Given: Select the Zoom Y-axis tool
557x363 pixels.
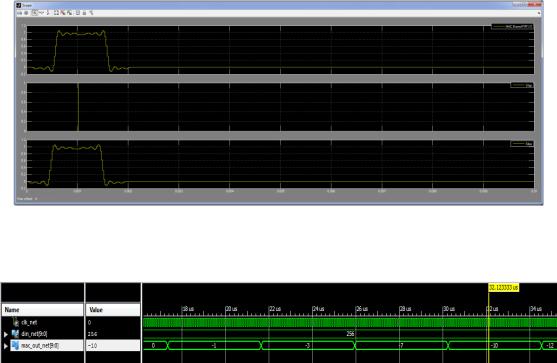Looking at the screenshot, I should [48, 13].
